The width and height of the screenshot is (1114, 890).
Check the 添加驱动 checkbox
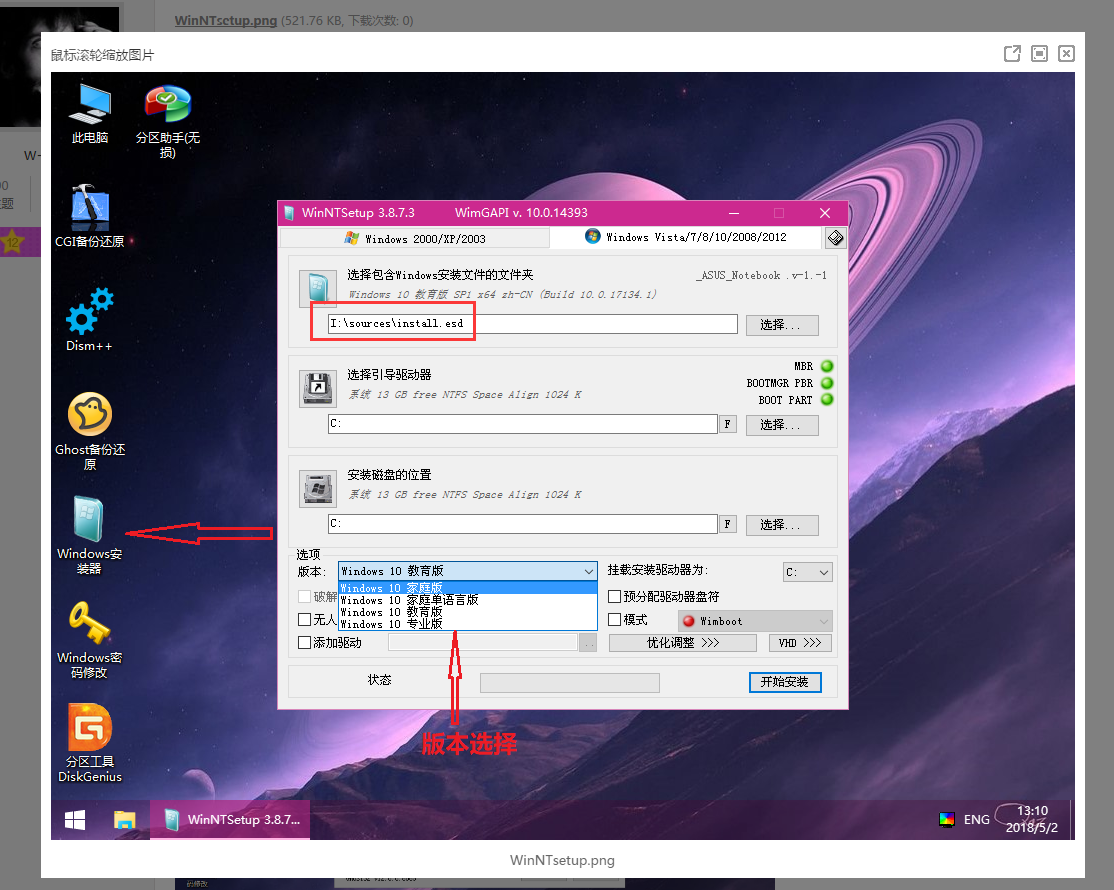305,643
